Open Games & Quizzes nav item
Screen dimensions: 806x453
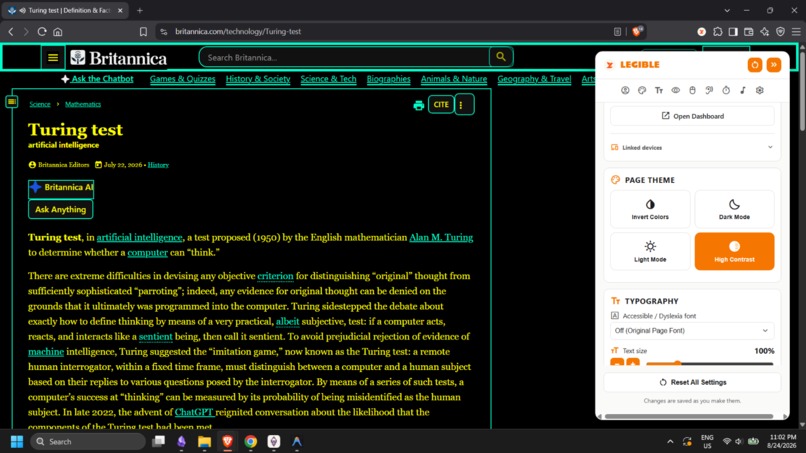[182, 79]
